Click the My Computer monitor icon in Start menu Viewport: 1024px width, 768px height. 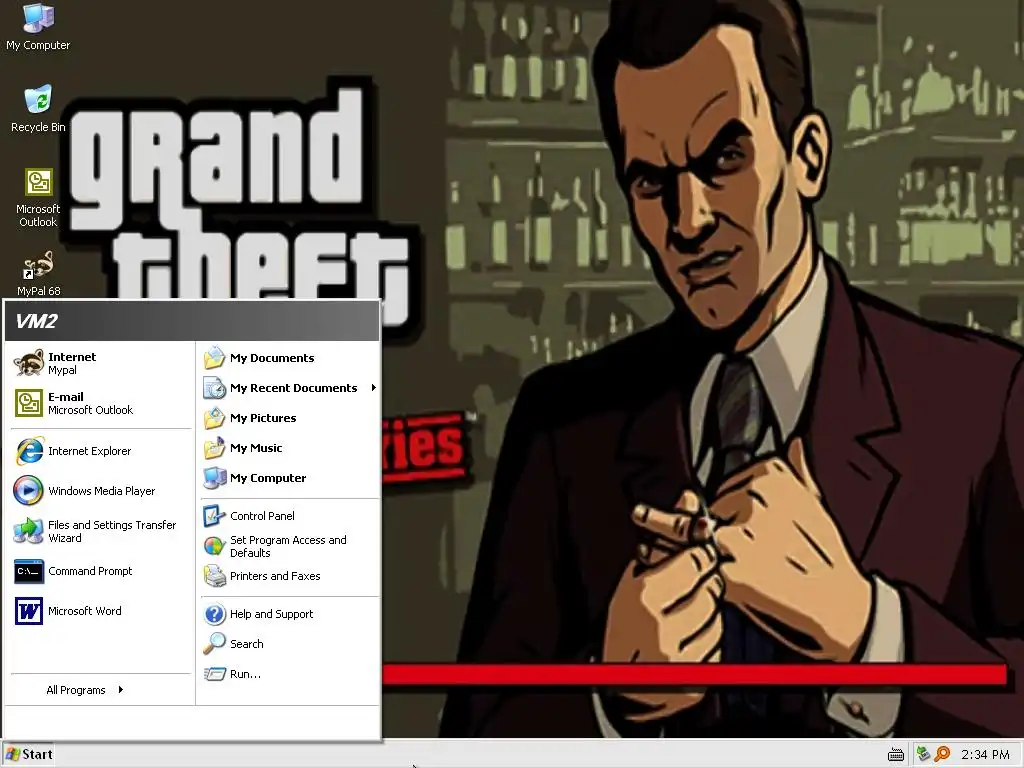214,478
